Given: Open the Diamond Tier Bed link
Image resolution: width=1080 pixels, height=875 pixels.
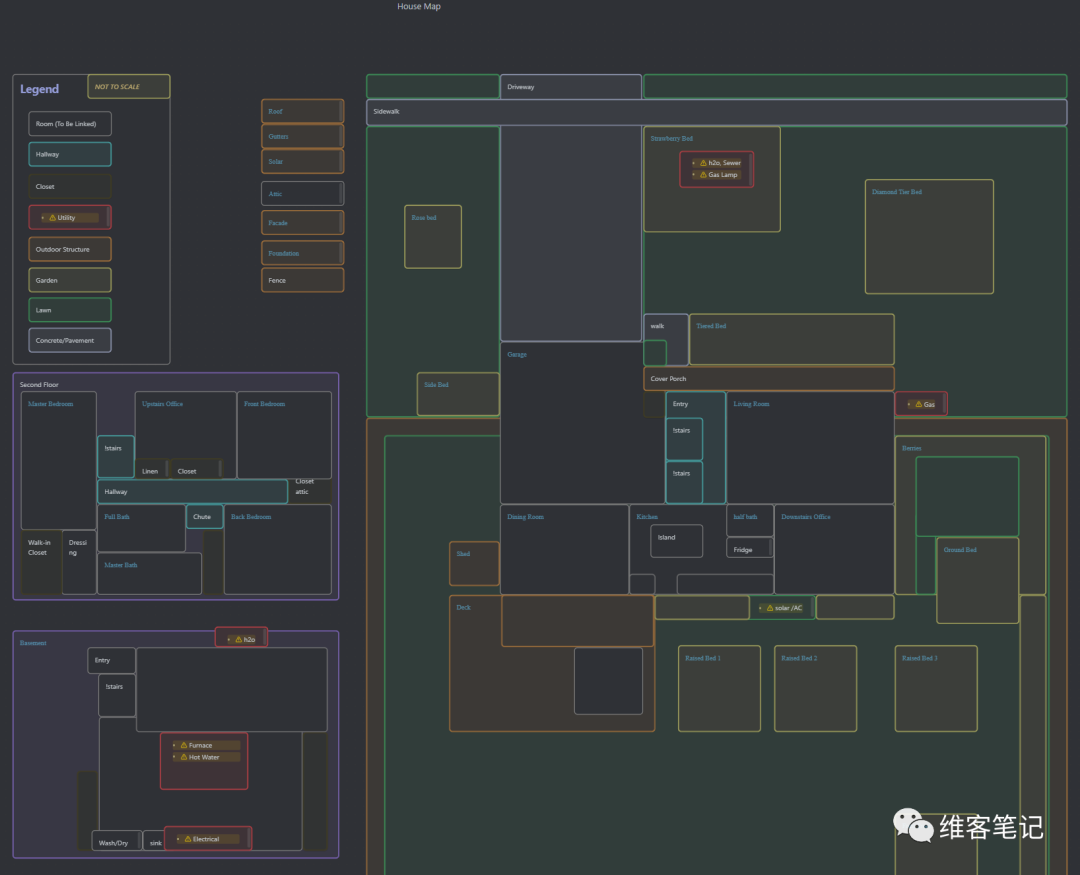Looking at the screenshot, I should pyautogui.click(x=897, y=192).
